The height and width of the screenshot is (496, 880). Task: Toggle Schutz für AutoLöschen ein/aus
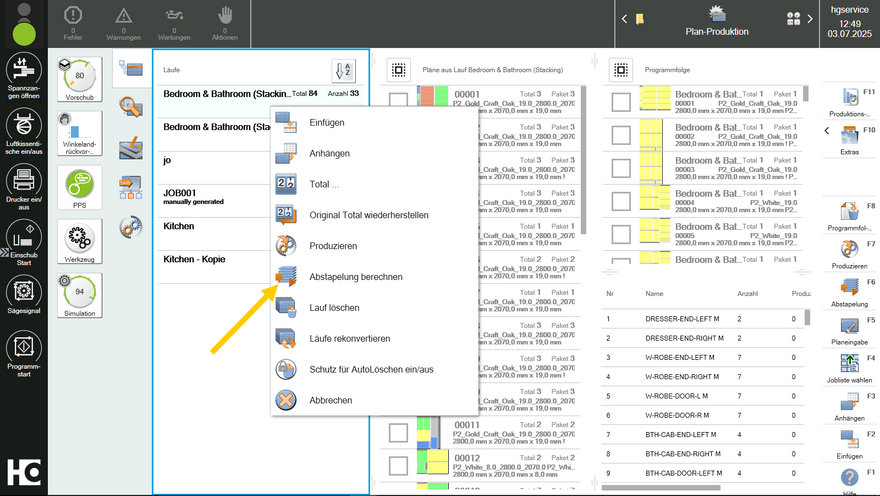pos(374,369)
